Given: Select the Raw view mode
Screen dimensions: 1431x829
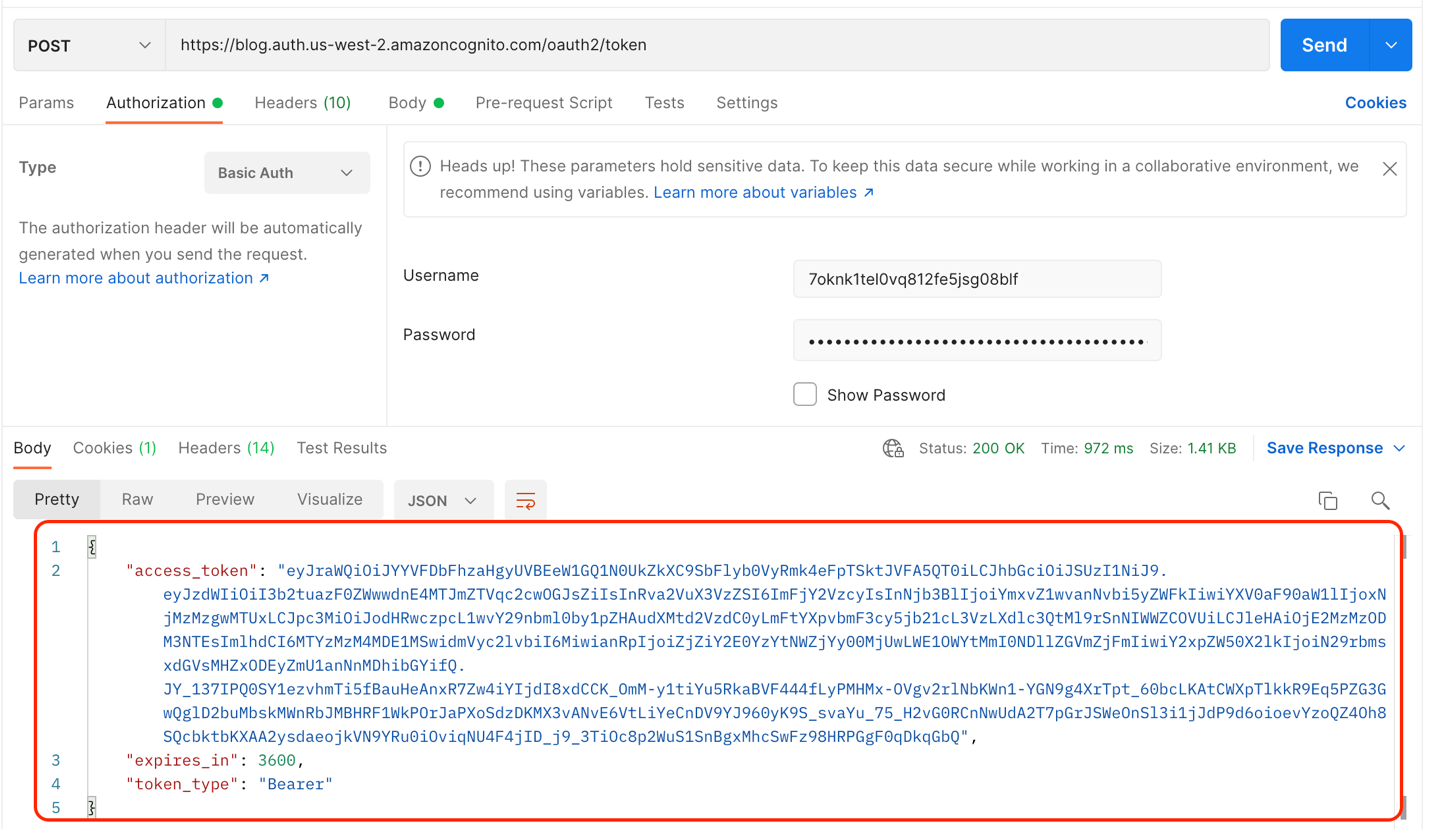Looking at the screenshot, I should click(137, 499).
